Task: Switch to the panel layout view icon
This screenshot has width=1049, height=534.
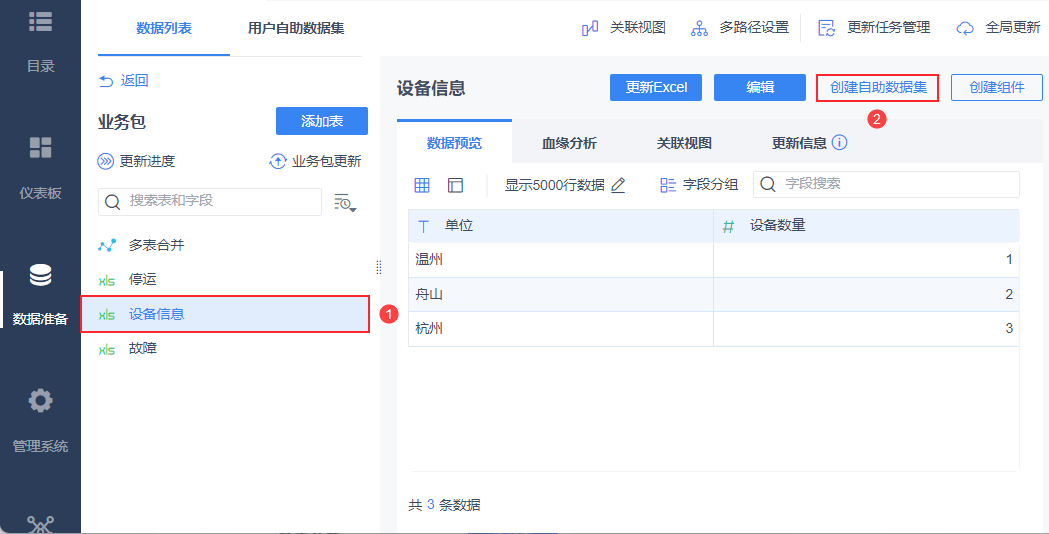Action: (x=456, y=185)
